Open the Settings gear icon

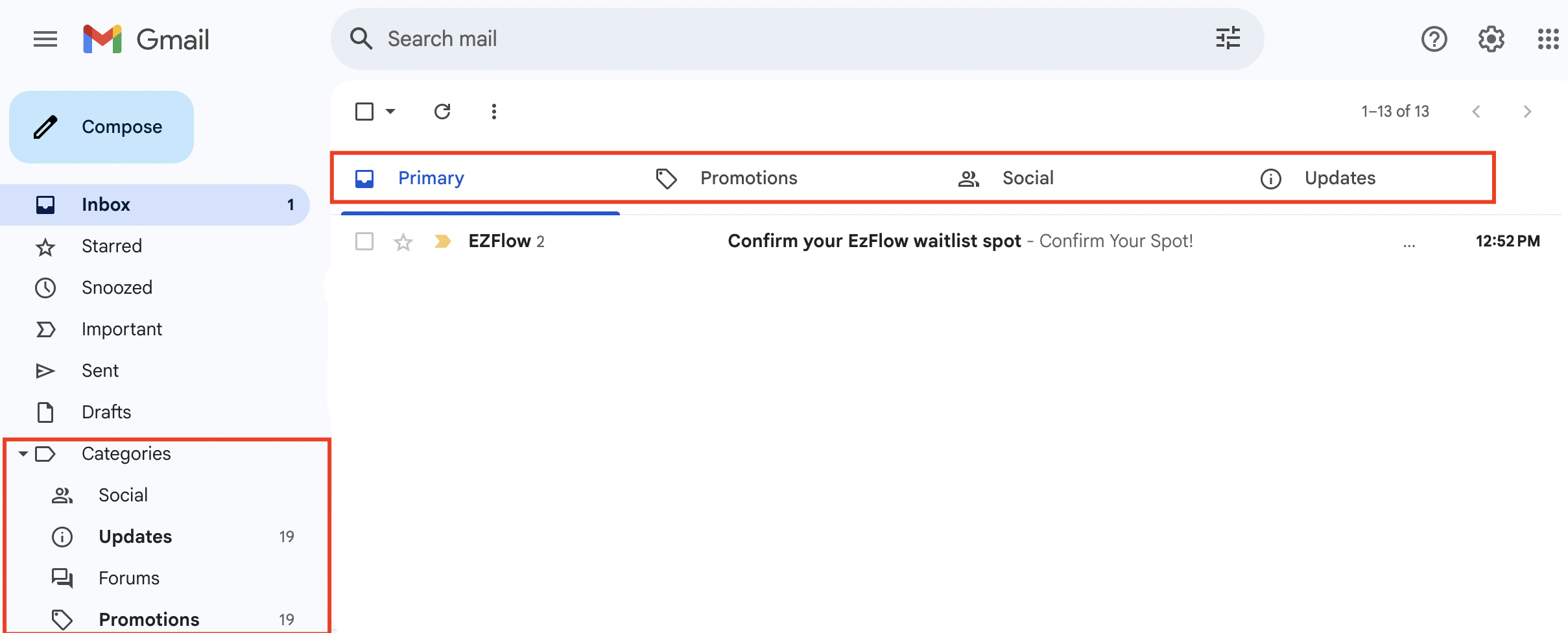tap(1491, 40)
